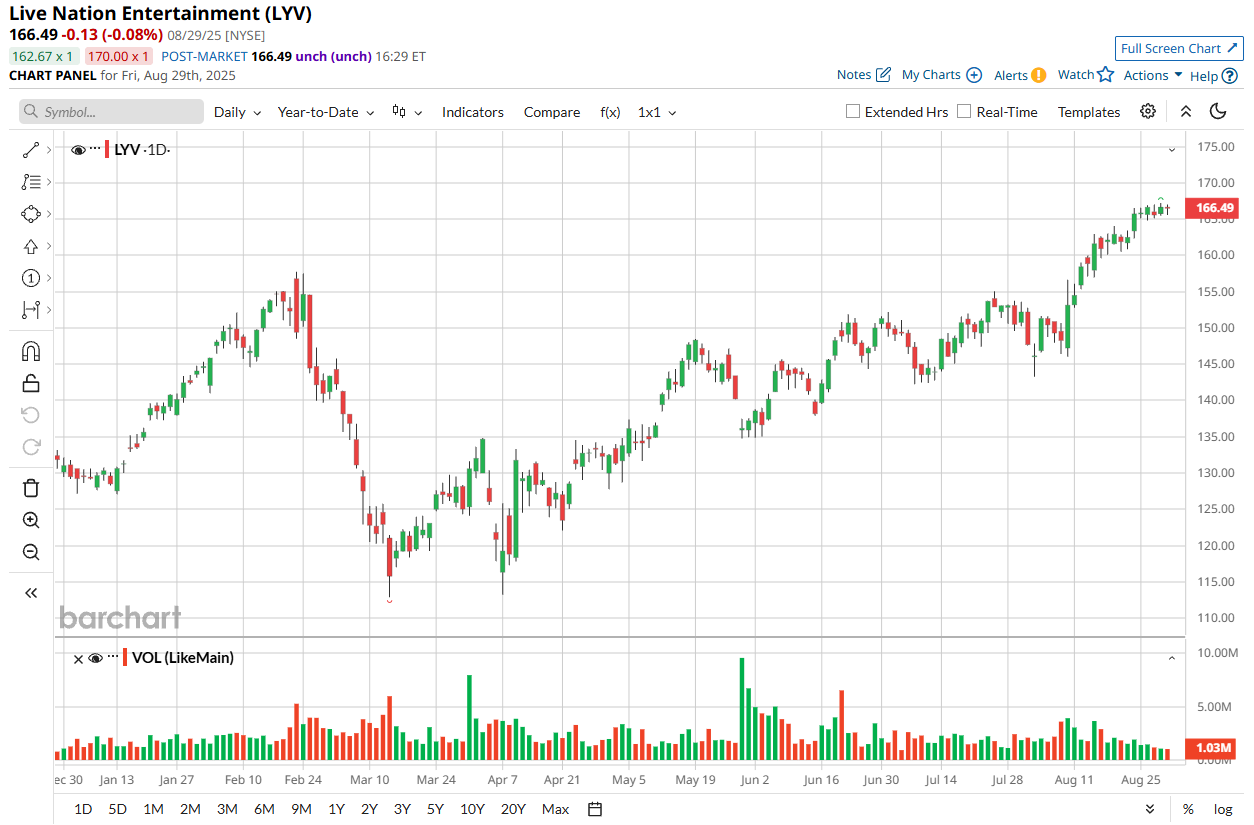Zoom in on the chart
This screenshot has width=1254, height=825.
coord(30,520)
